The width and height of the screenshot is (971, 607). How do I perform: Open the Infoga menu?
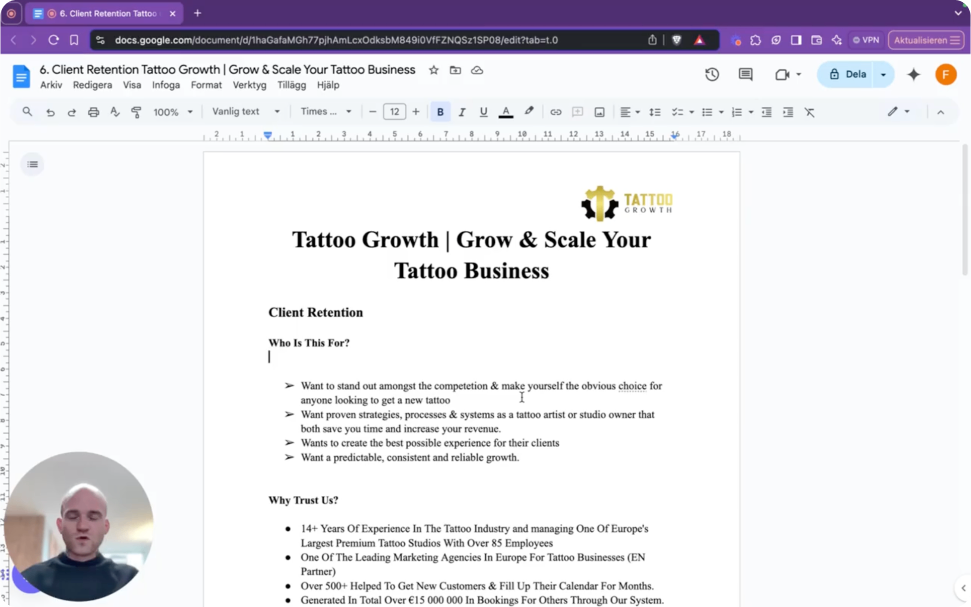coord(166,85)
